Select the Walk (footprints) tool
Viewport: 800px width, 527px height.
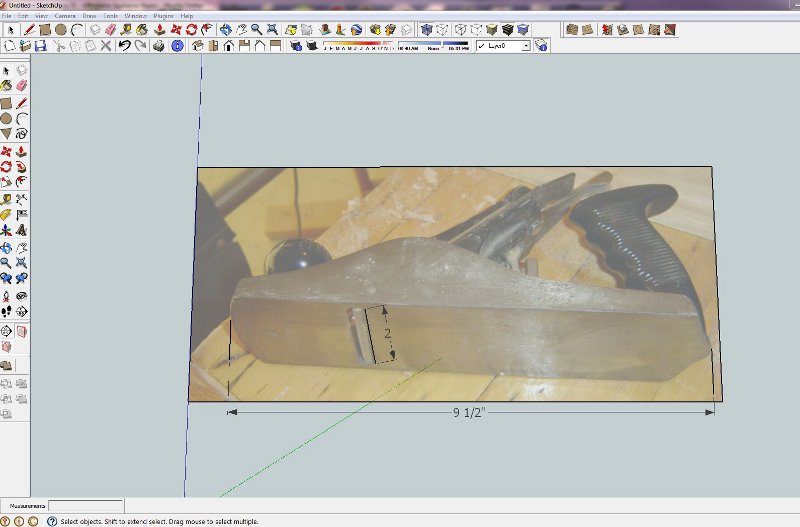click(6, 311)
